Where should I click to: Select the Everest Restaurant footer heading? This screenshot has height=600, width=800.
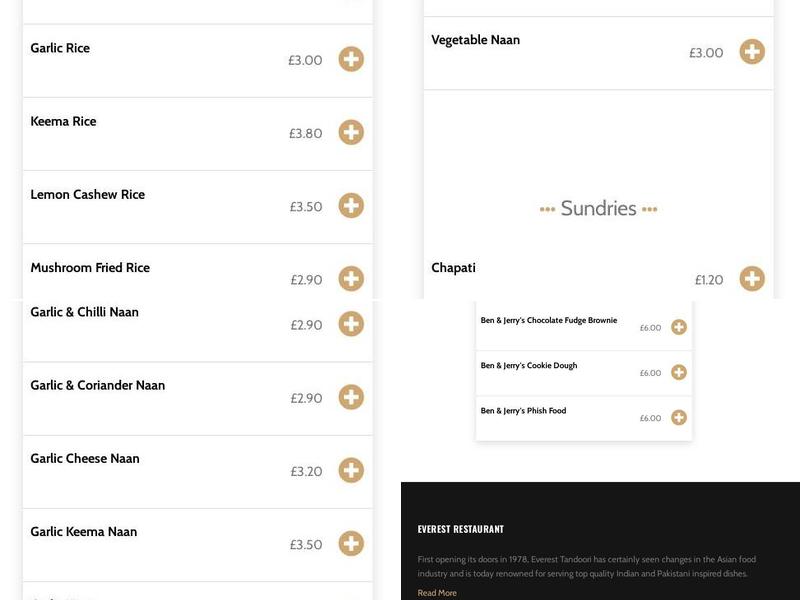click(x=462, y=528)
